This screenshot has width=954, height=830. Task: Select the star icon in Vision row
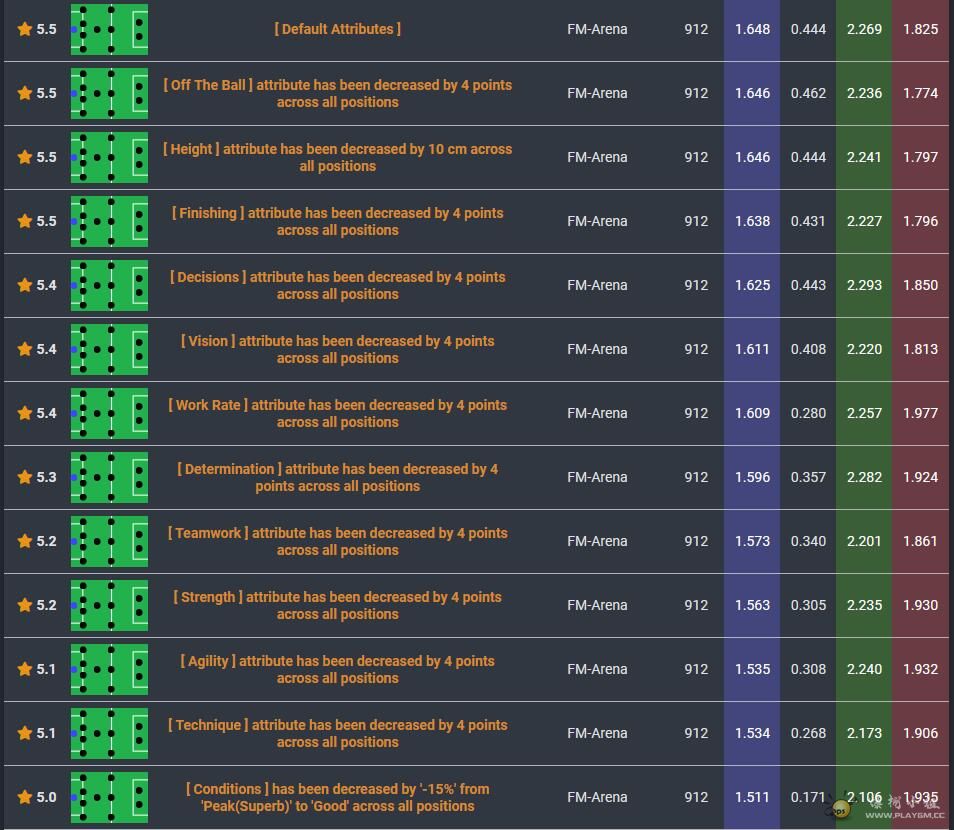click(25, 349)
